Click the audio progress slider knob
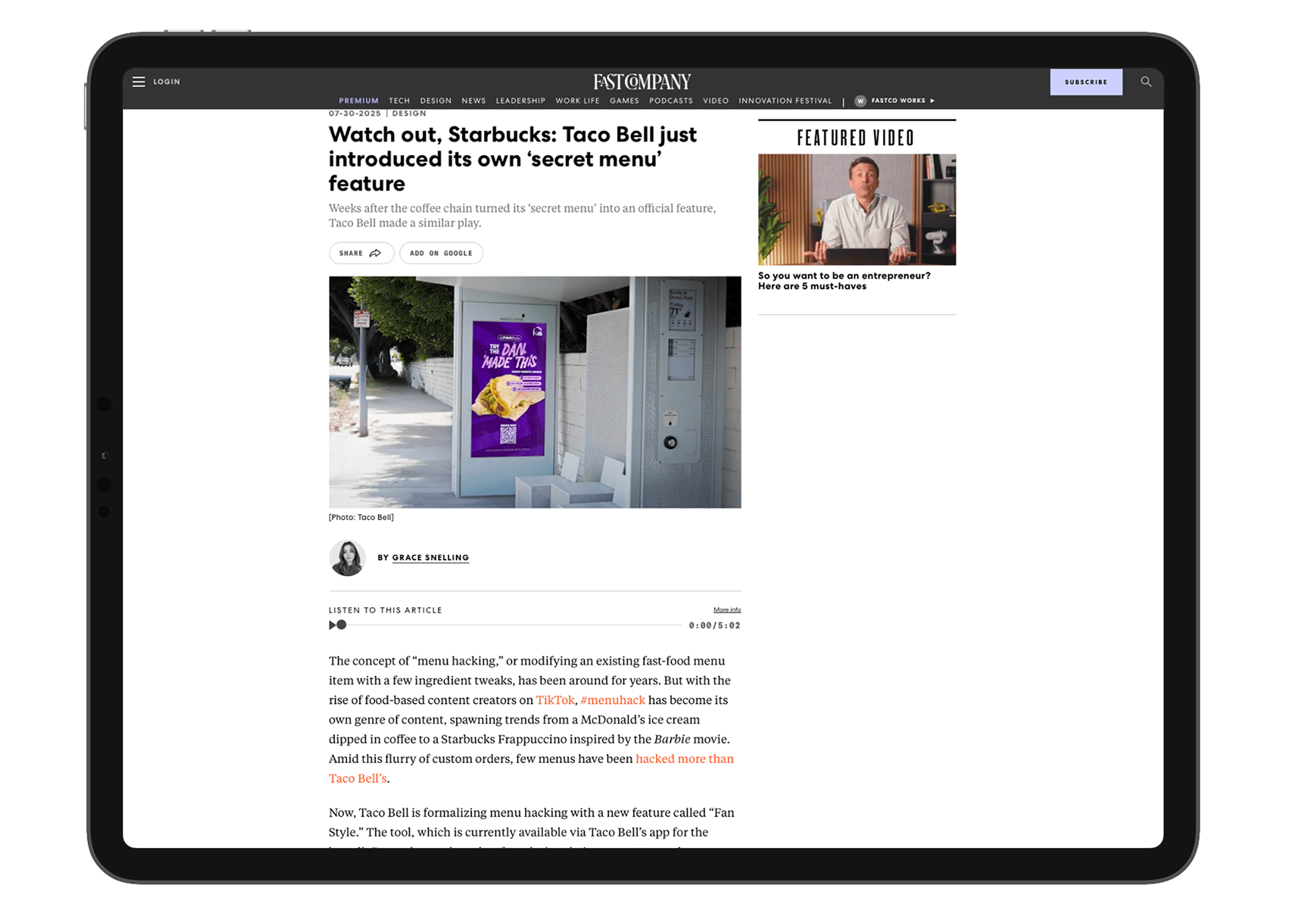The height and width of the screenshot is (924, 1289). pyautogui.click(x=341, y=625)
